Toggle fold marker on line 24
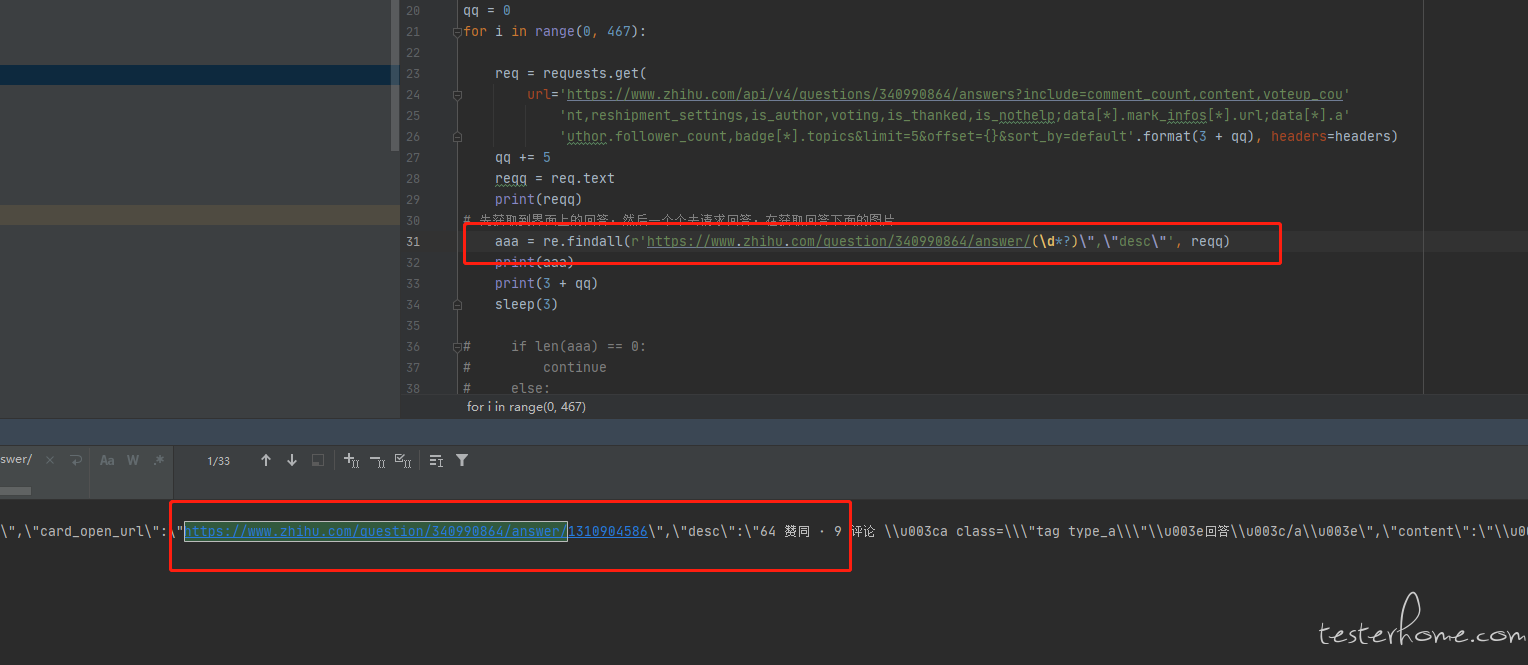The height and width of the screenshot is (665, 1528). [x=457, y=95]
